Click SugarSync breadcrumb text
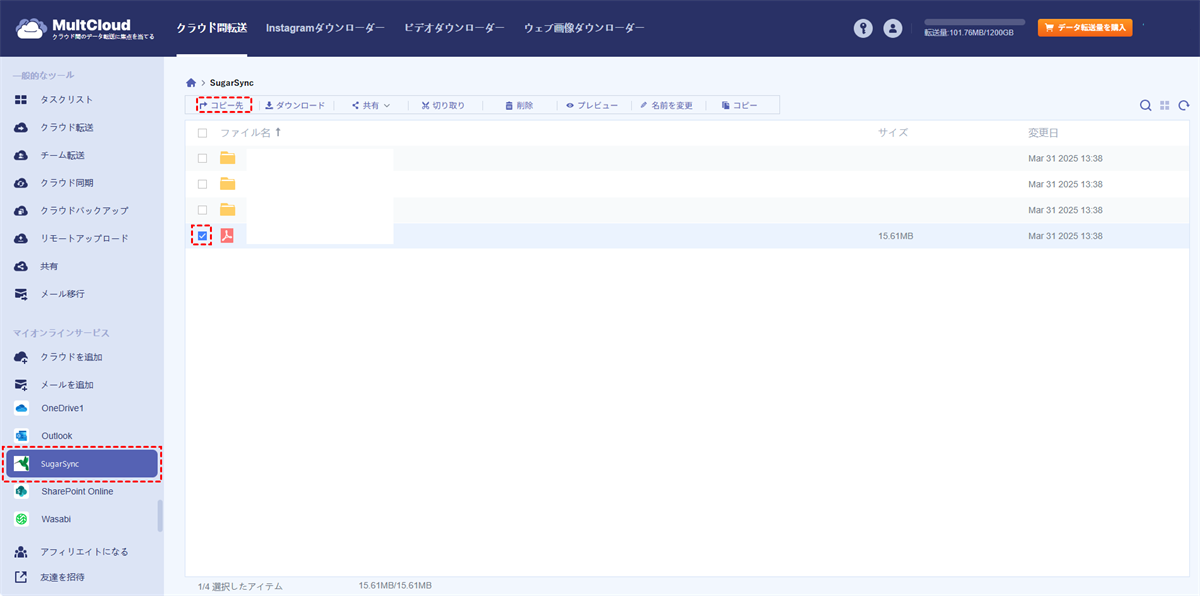Viewport: 1200px width, 596px height. tap(233, 82)
